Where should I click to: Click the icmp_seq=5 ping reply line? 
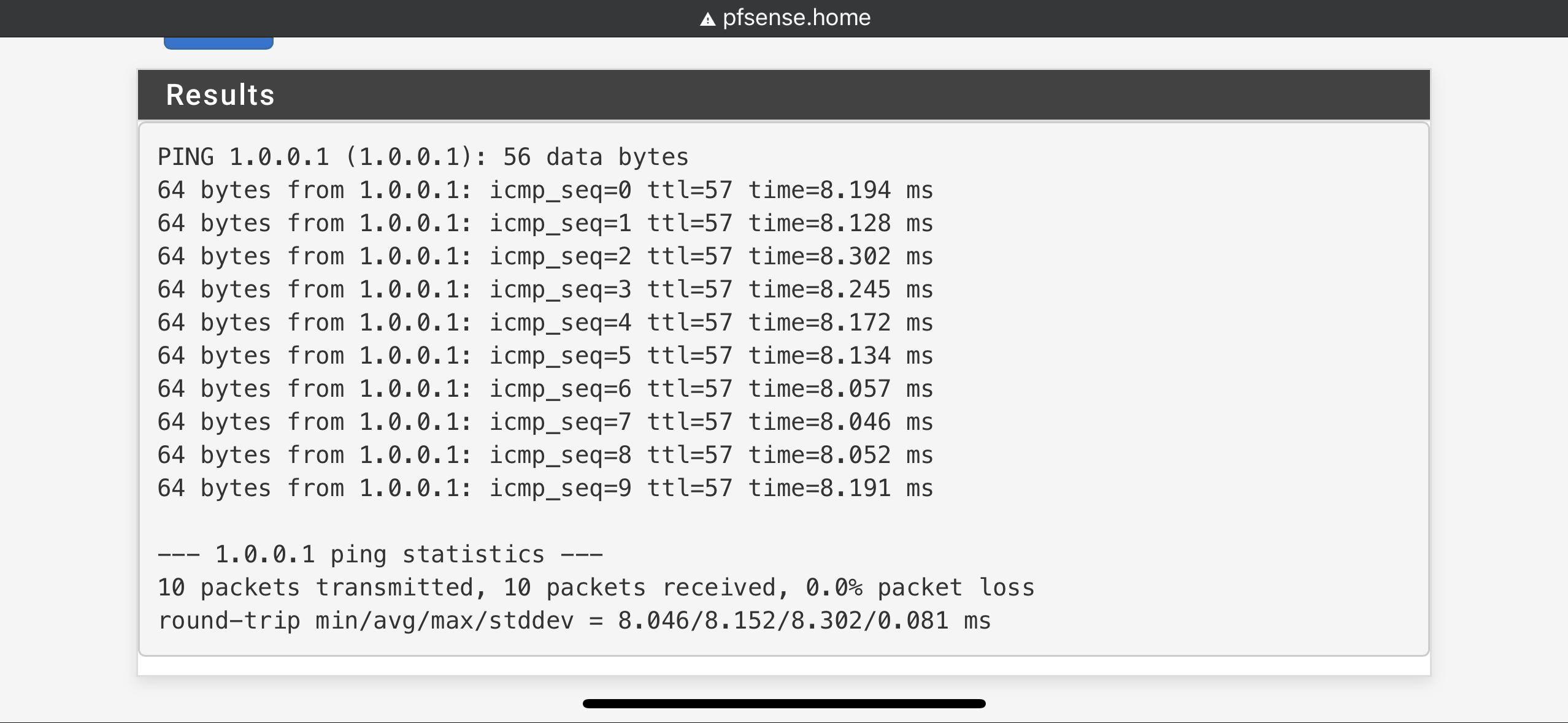(545, 356)
